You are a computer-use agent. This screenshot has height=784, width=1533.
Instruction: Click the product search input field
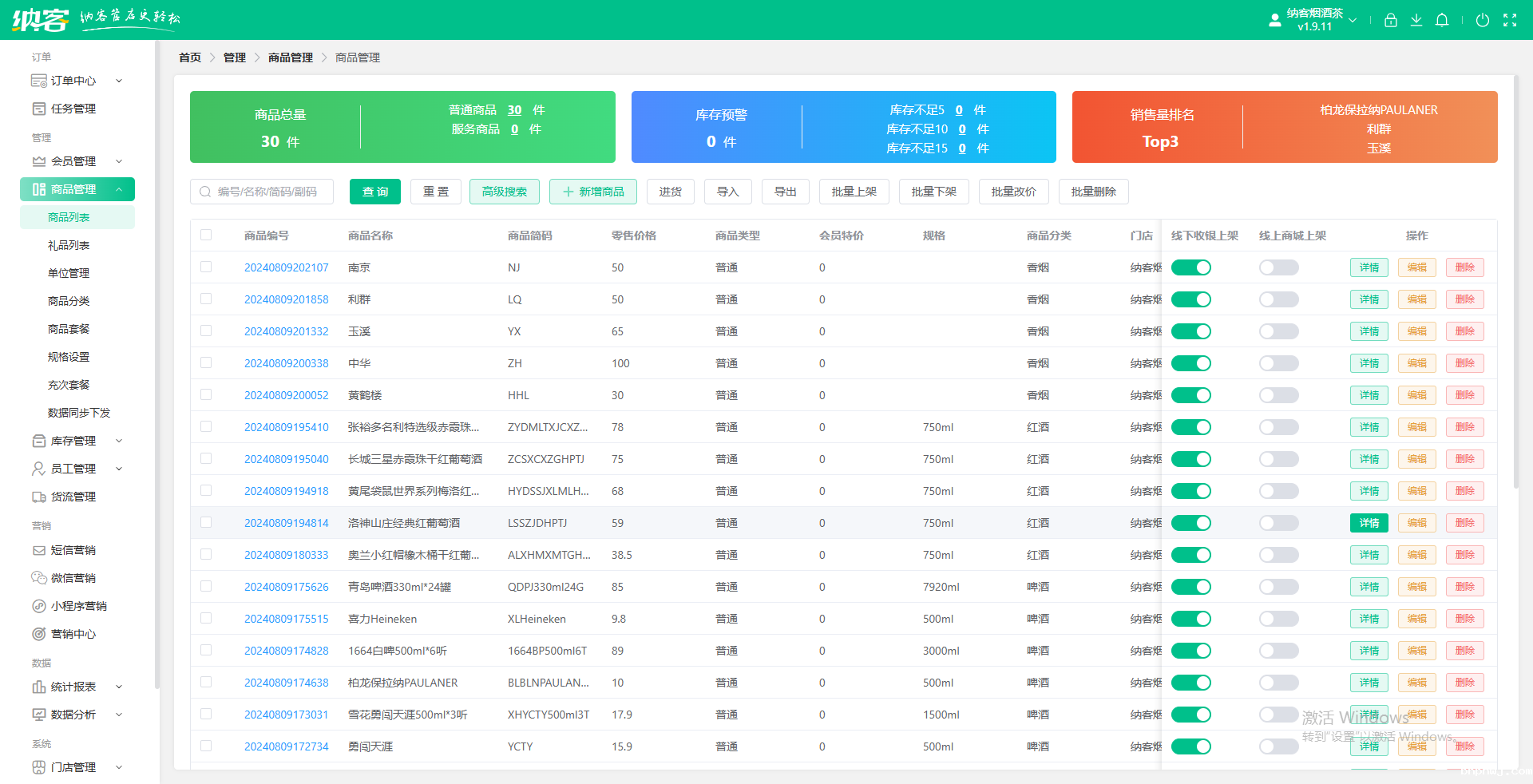click(262, 192)
